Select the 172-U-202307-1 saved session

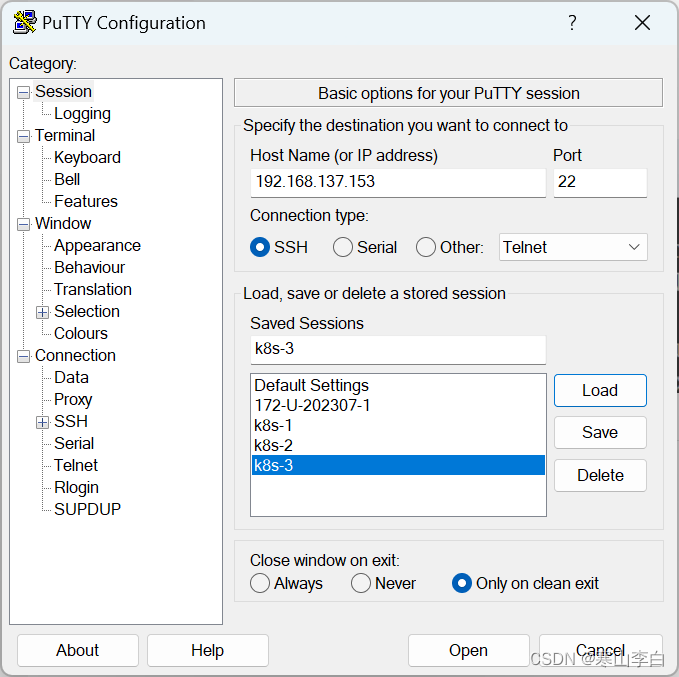[398, 405]
